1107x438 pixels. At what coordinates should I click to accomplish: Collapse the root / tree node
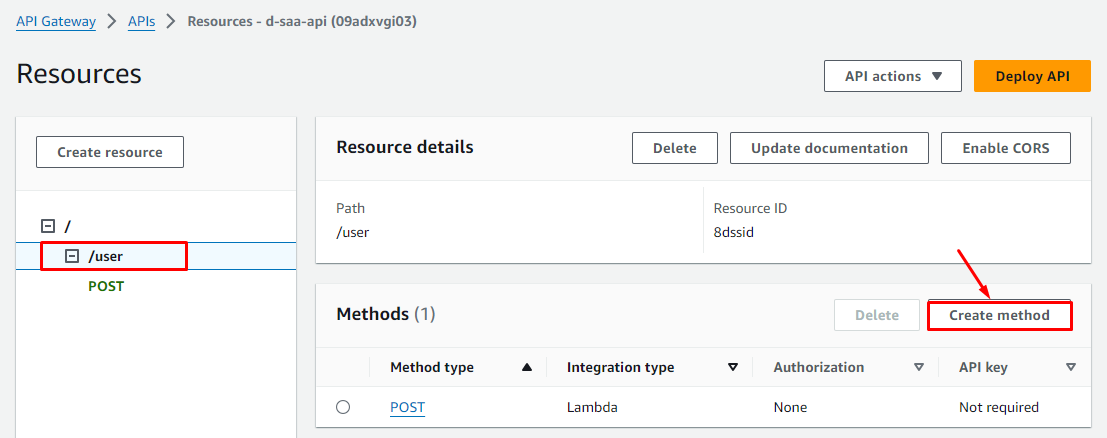click(x=47, y=226)
